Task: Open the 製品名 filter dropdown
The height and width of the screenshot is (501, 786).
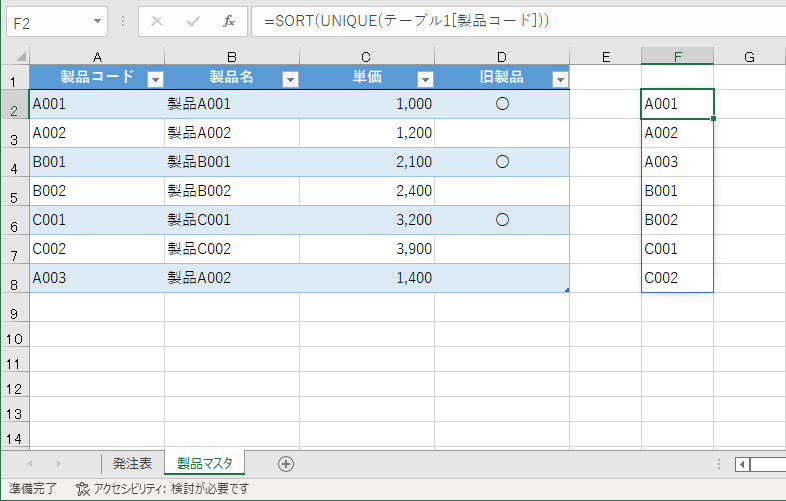Action: (x=290, y=79)
